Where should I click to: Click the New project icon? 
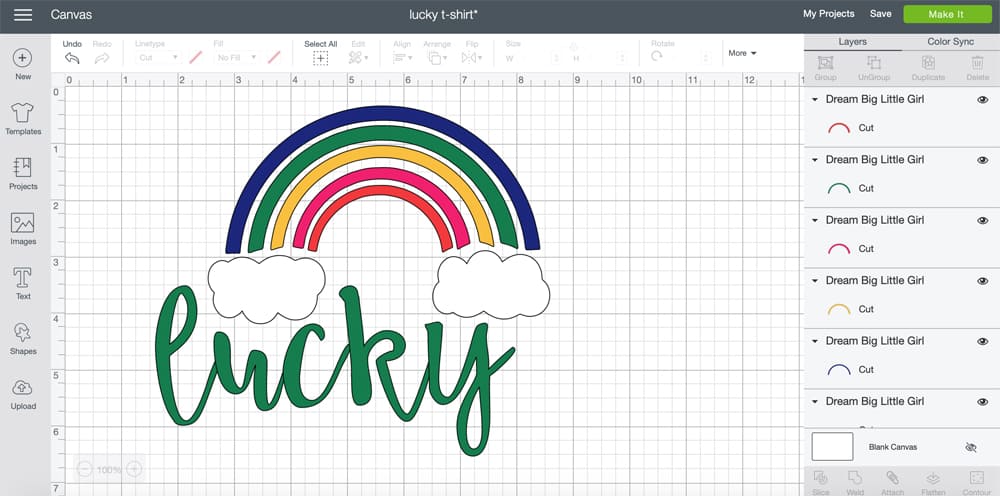tap(22, 58)
